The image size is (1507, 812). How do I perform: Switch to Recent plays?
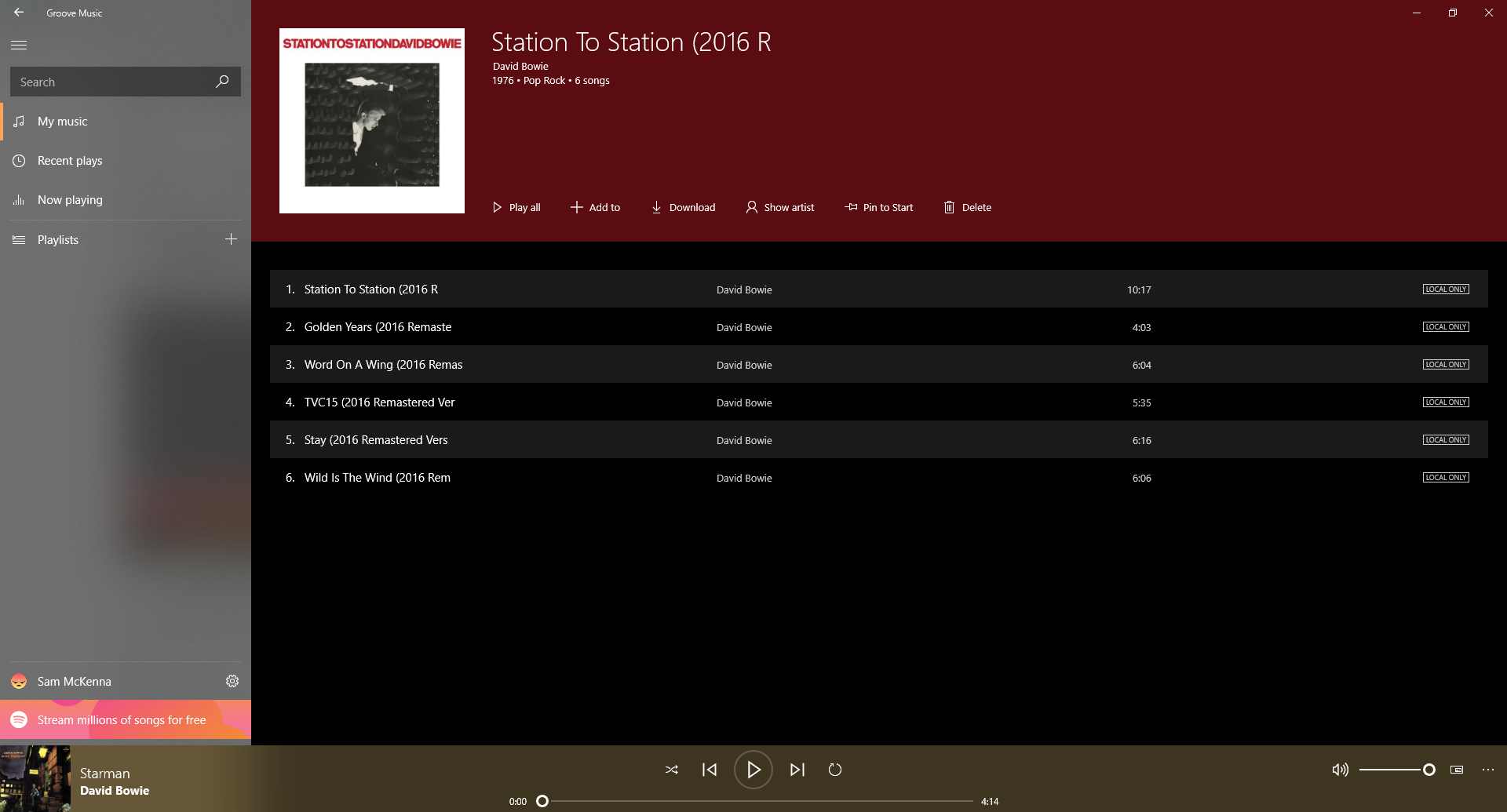(69, 160)
